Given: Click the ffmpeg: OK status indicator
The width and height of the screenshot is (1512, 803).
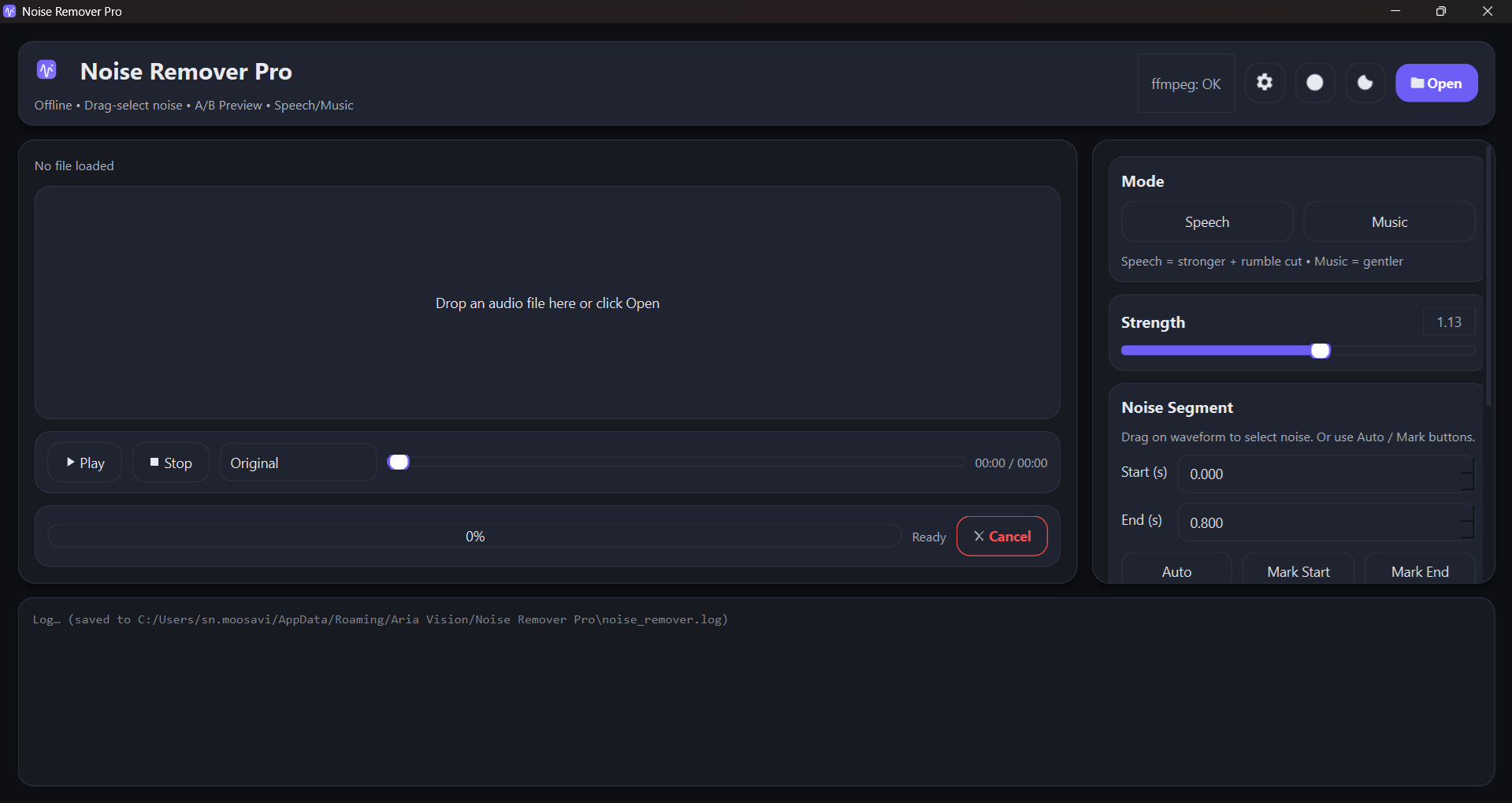Looking at the screenshot, I should 1185,83.
